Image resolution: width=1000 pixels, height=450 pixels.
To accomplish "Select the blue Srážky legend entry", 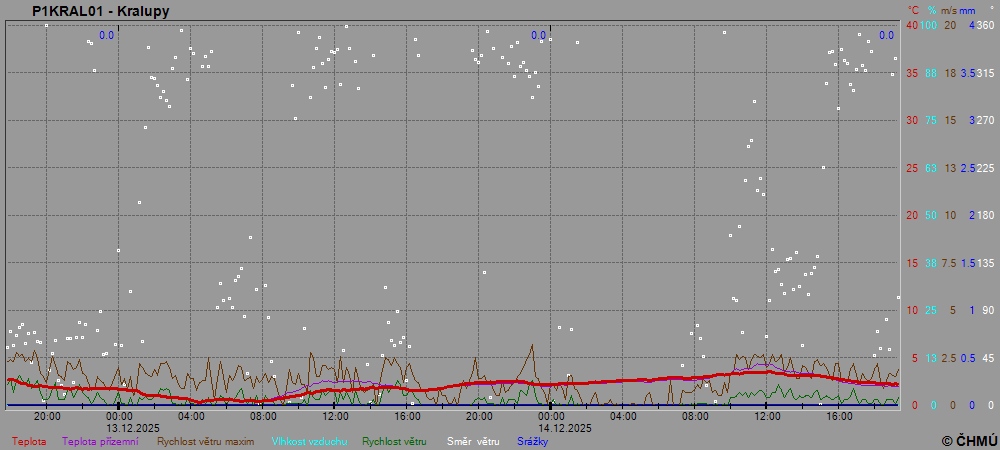I will [534, 441].
